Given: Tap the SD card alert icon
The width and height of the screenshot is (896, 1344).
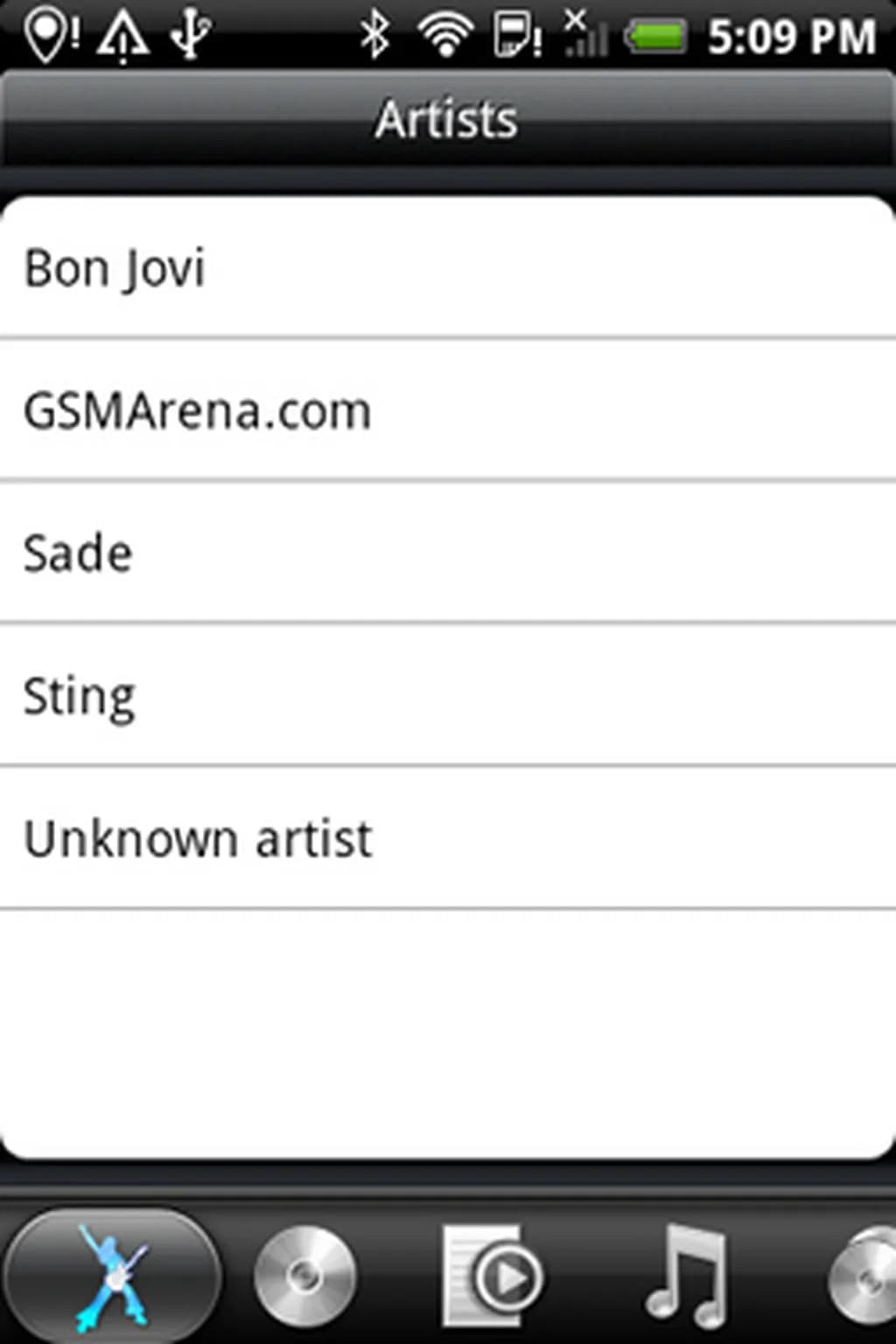Looking at the screenshot, I should [x=516, y=35].
